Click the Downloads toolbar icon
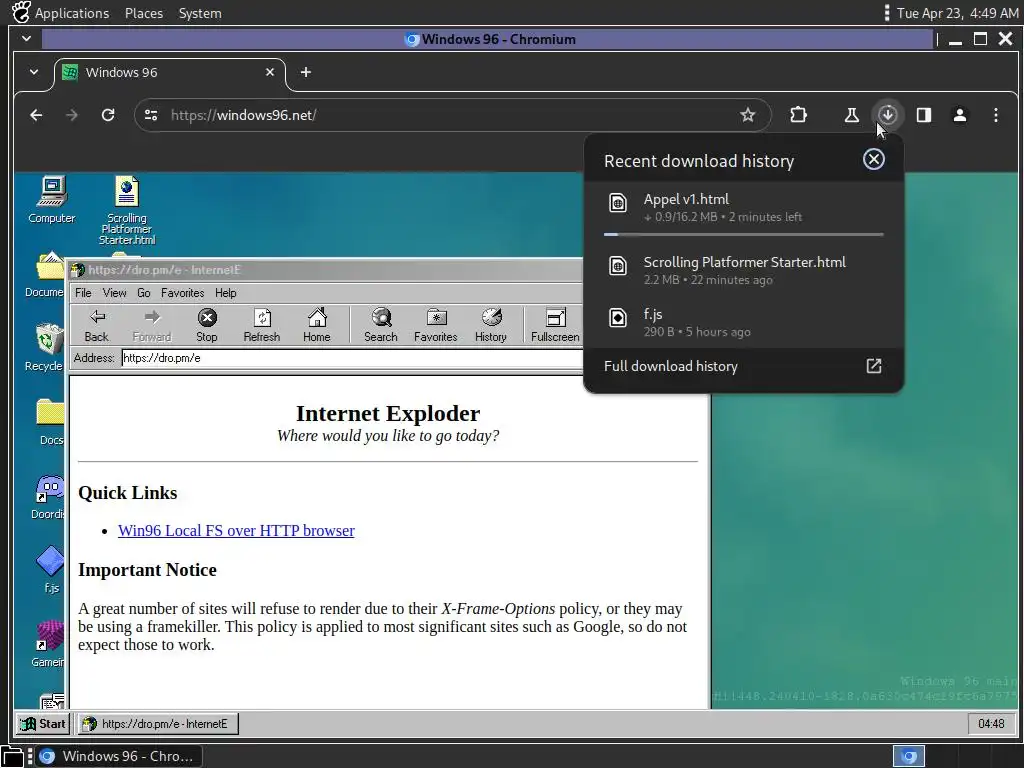1024x768 pixels. (x=888, y=115)
